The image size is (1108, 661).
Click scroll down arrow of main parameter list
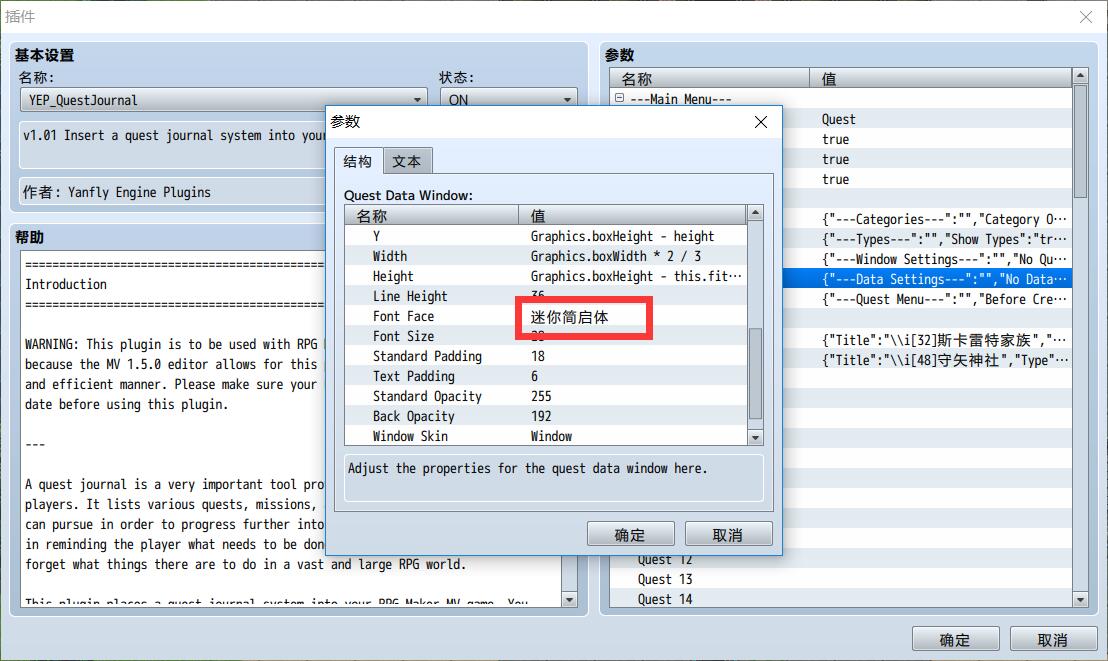(x=1080, y=599)
